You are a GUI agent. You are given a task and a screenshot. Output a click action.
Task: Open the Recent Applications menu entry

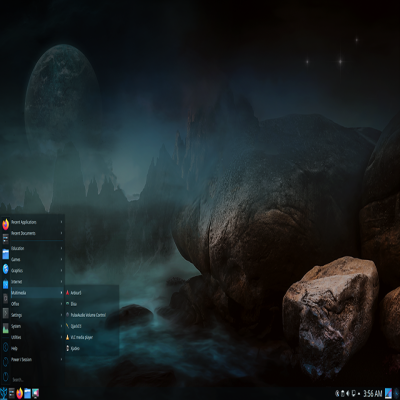[37, 222]
